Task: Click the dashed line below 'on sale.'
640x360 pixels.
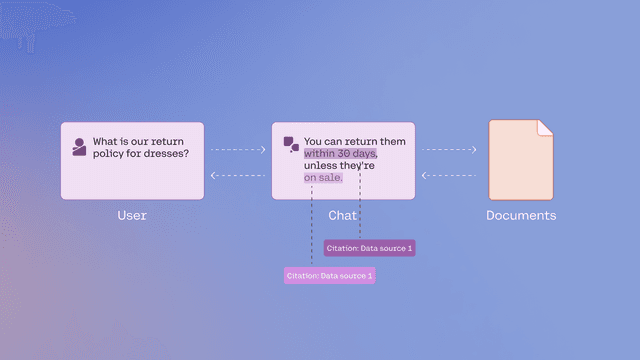Action: pyautogui.click(x=312, y=225)
